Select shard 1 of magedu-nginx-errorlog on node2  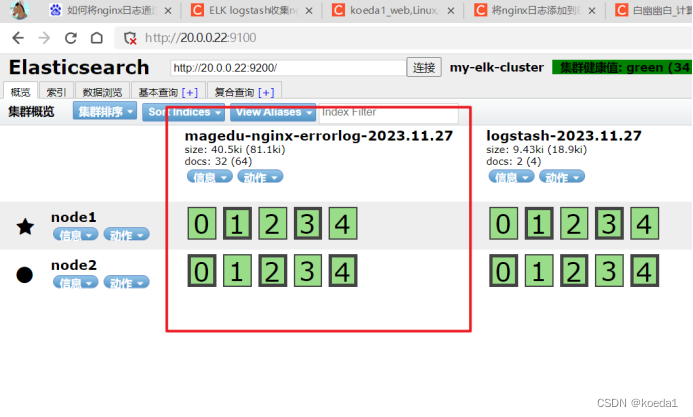237,270
